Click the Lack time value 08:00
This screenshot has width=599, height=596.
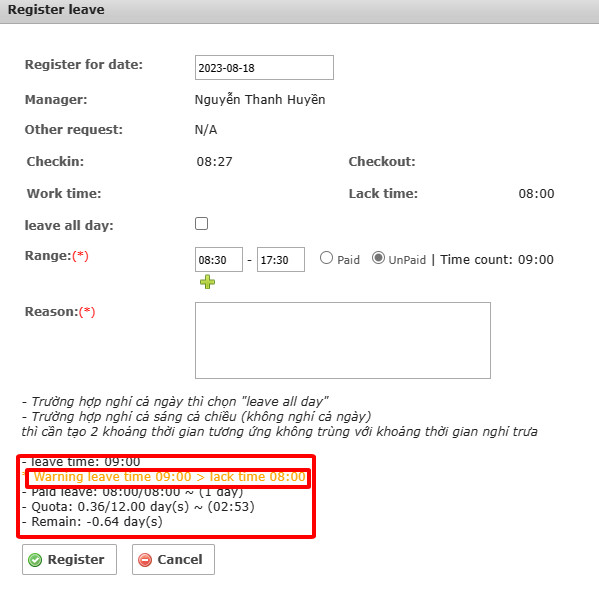click(x=536, y=194)
